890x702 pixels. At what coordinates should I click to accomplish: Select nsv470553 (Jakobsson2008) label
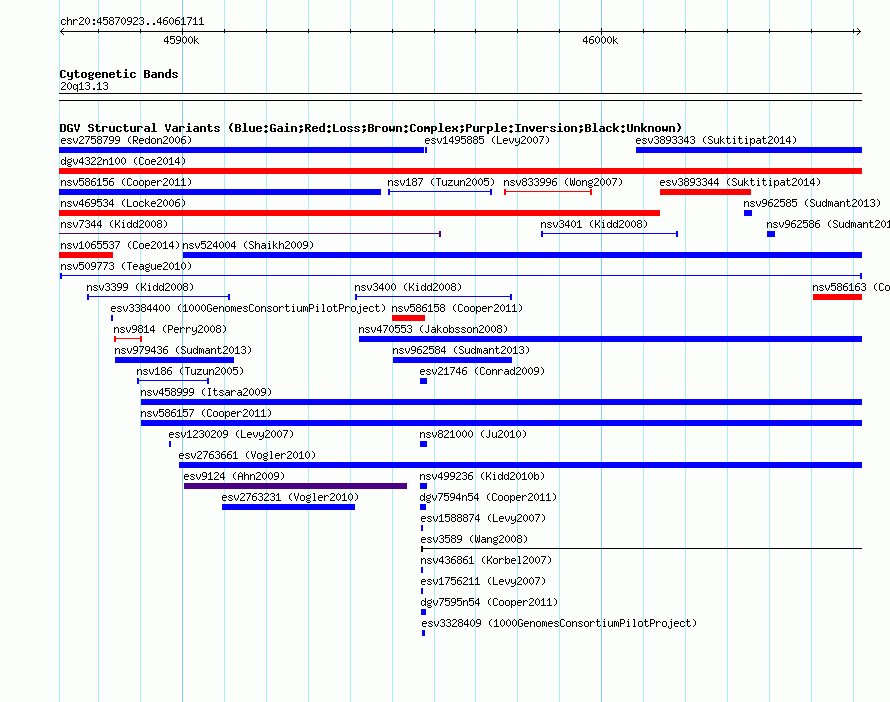tap(433, 329)
